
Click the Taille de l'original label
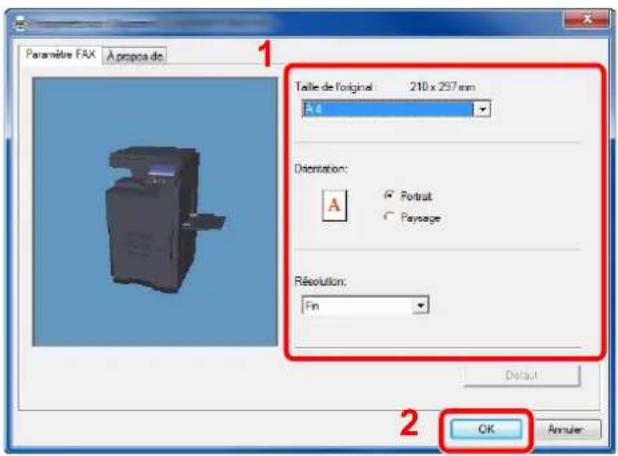334,87
